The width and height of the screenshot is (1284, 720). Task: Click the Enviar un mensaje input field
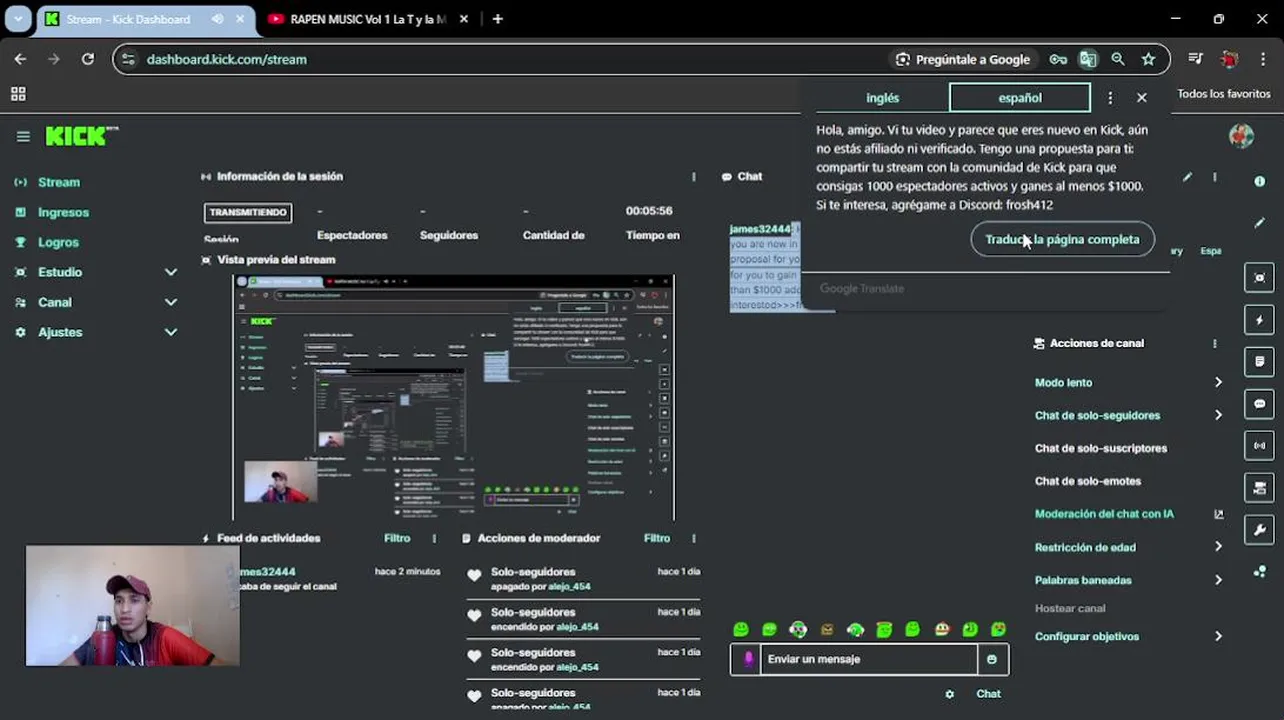coord(869,659)
